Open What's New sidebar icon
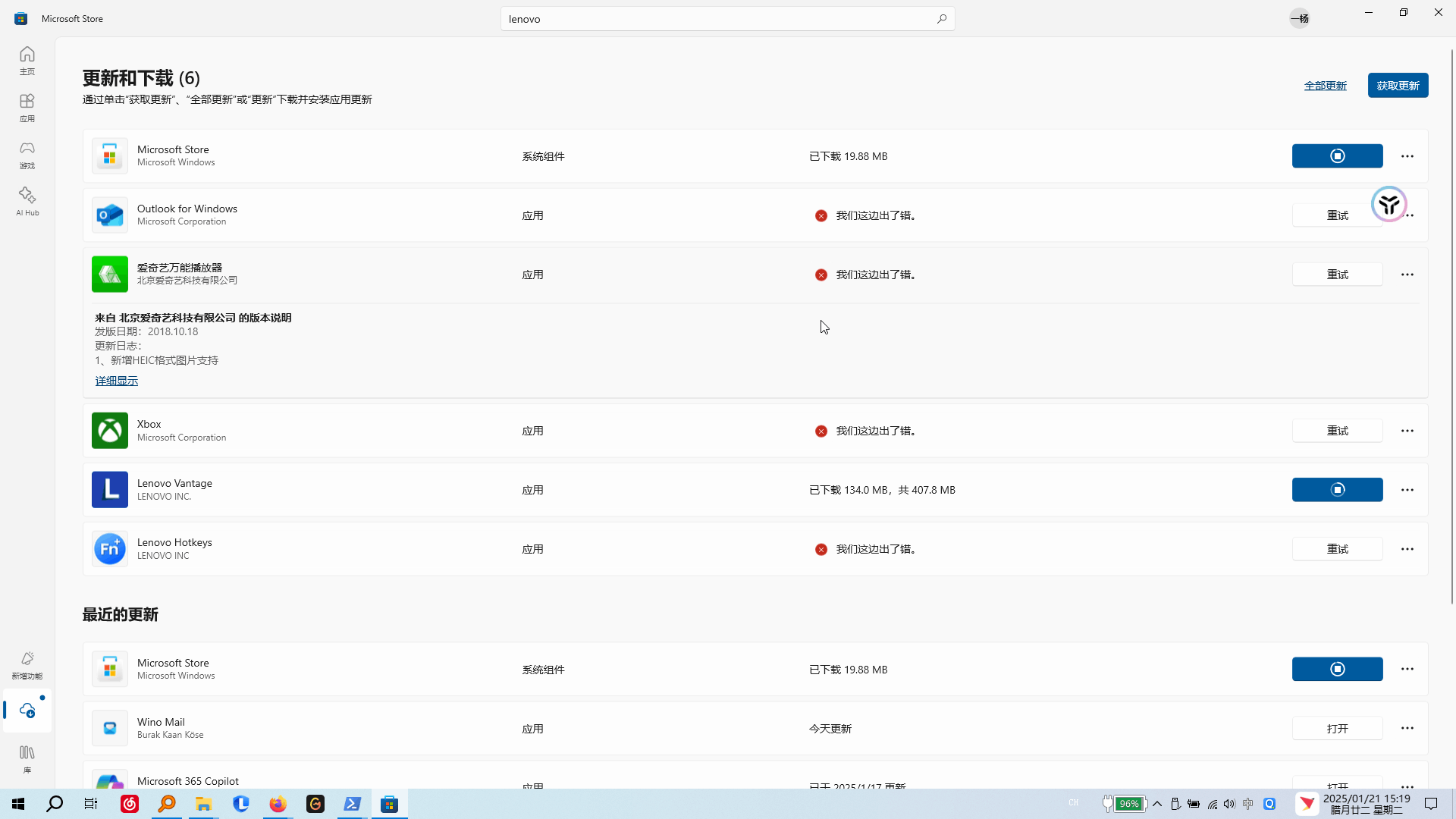The image size is (1456, 819). pyautogui.click(x=27, y=664)
